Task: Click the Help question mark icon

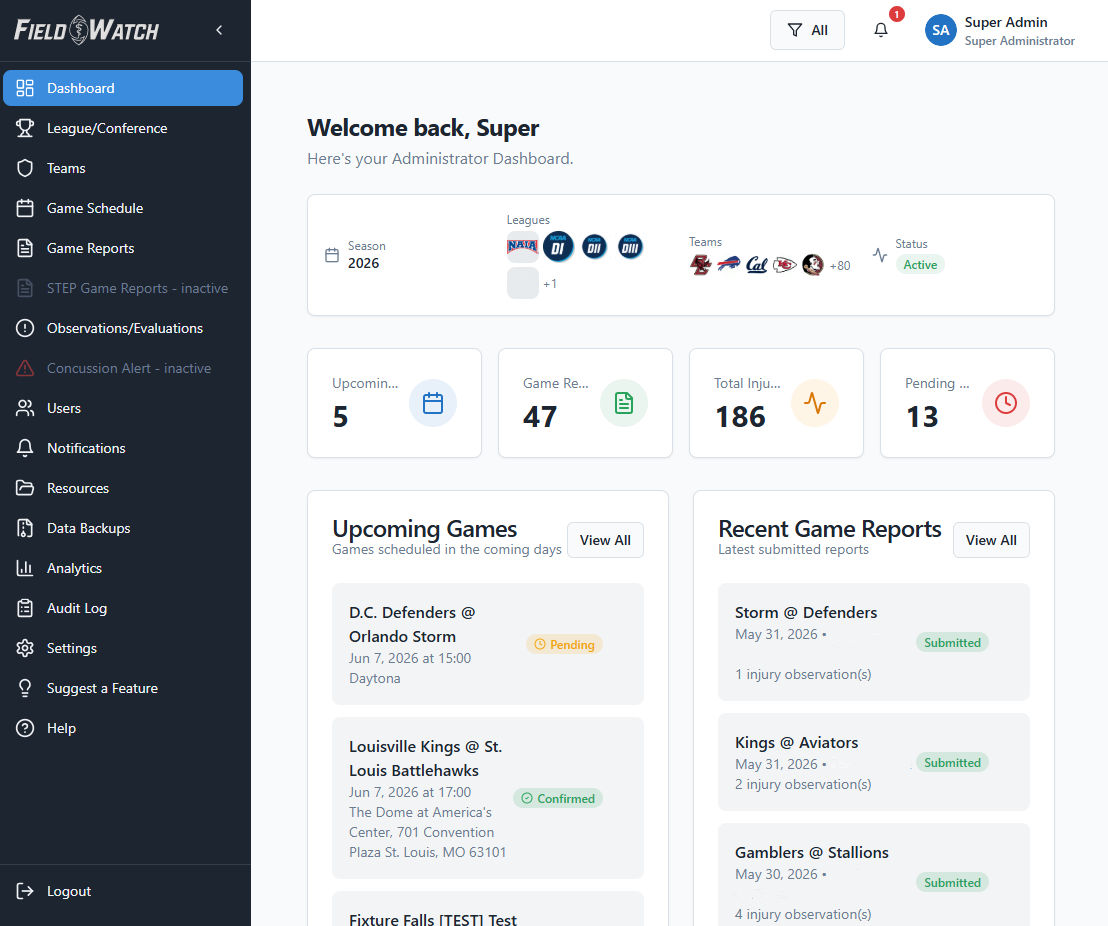Action: (x=25, y=728)
